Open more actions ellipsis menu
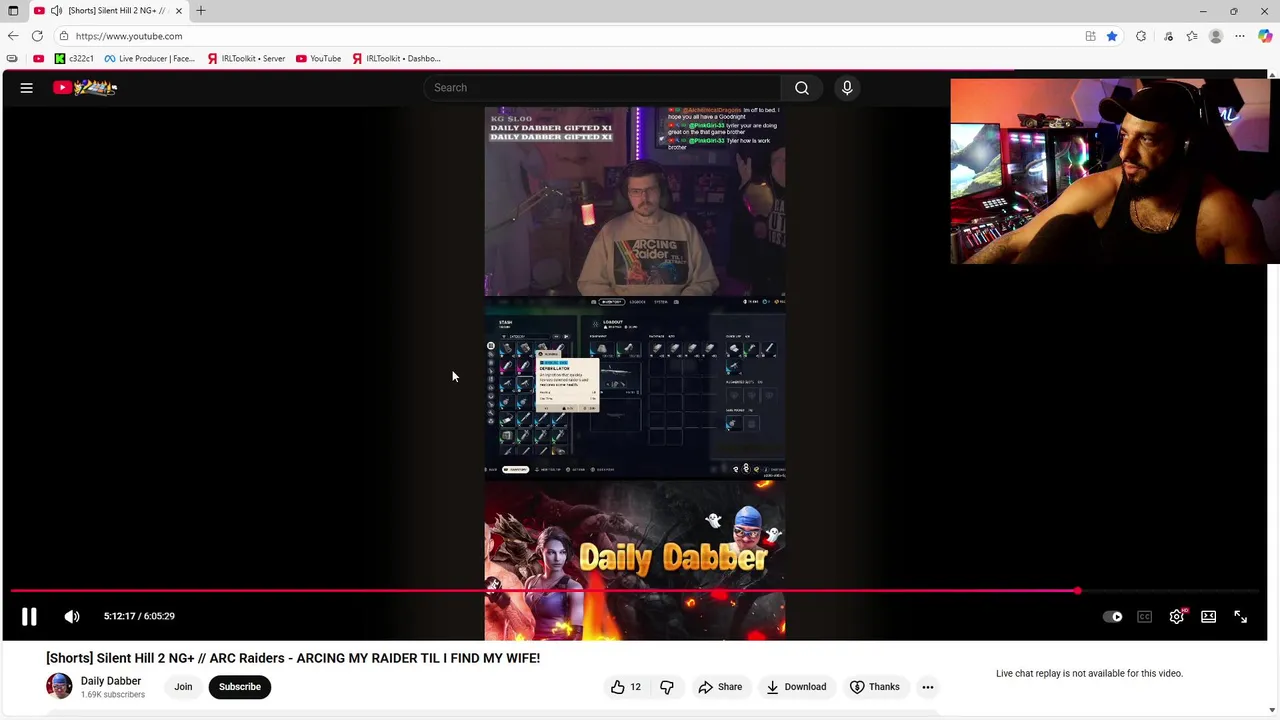This screenshot has width=1280, height=720. click(x=928, y=687)
